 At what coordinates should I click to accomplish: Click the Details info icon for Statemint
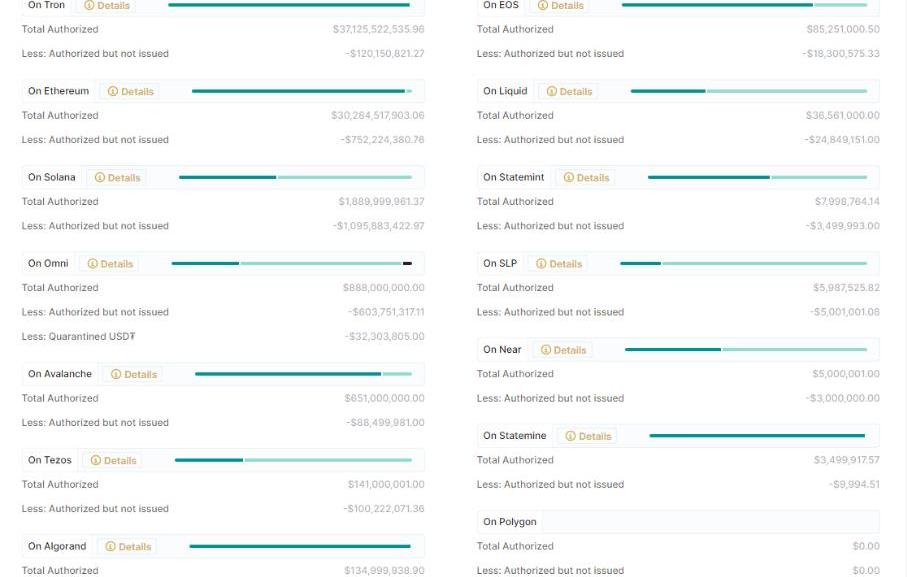(569, 177)
